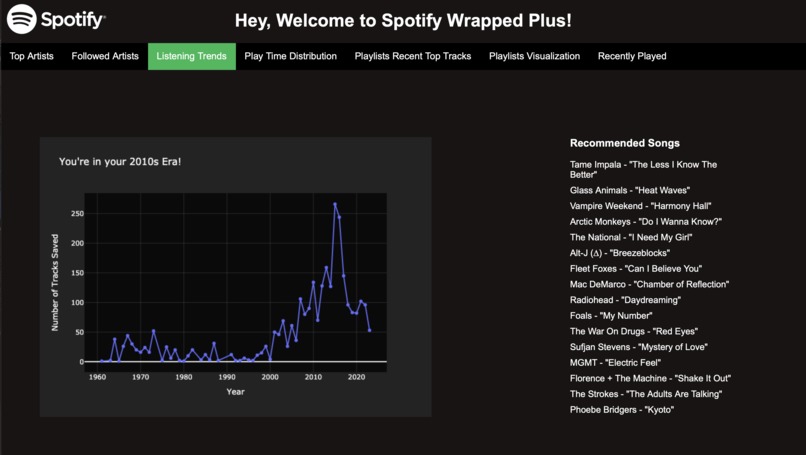This screenshot has width=806, height=455.
Task: Click the 2000 tick label on x-axis
Action: point(270,377)
